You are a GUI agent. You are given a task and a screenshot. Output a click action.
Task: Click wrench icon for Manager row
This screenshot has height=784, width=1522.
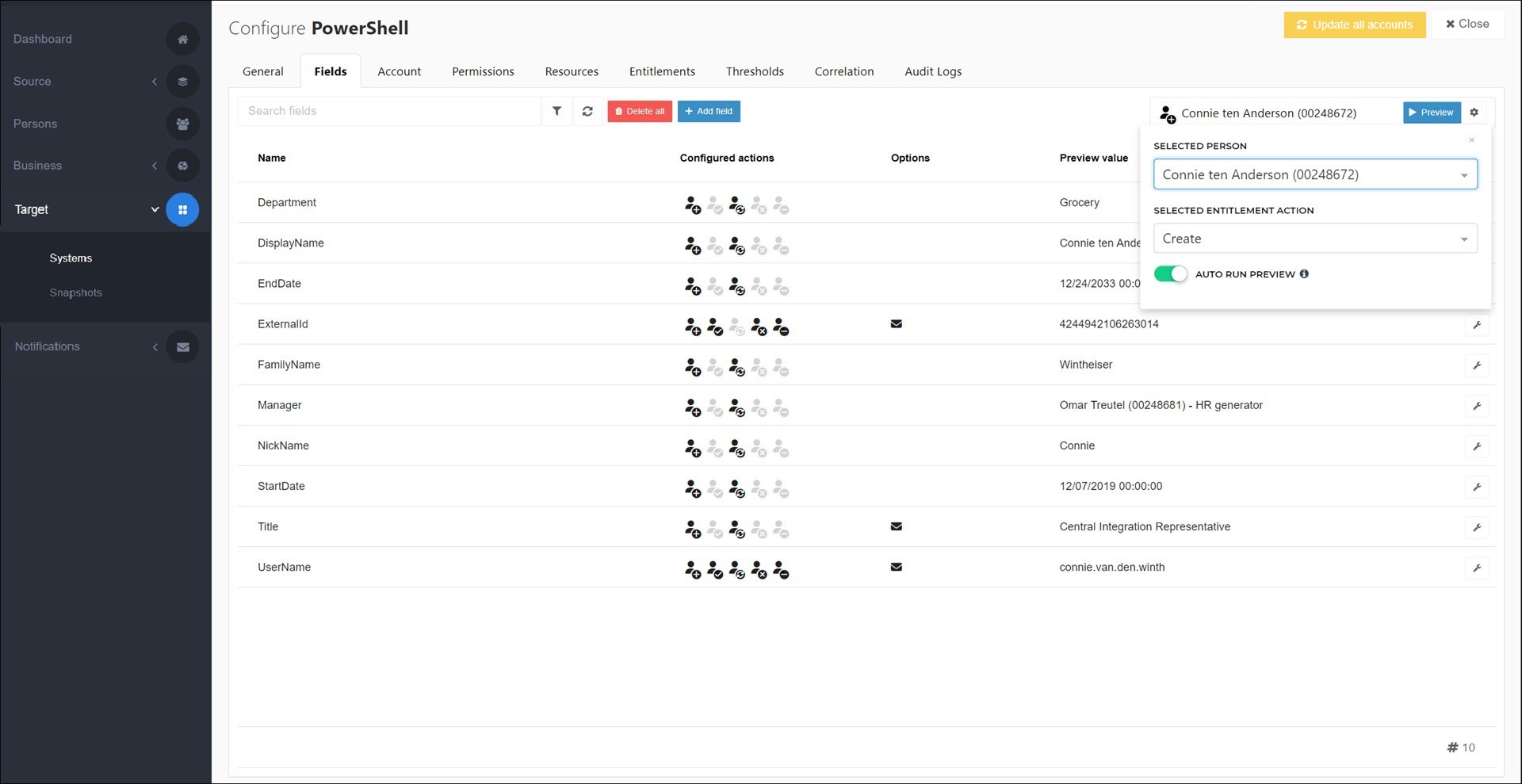(x=1477, y=406)
